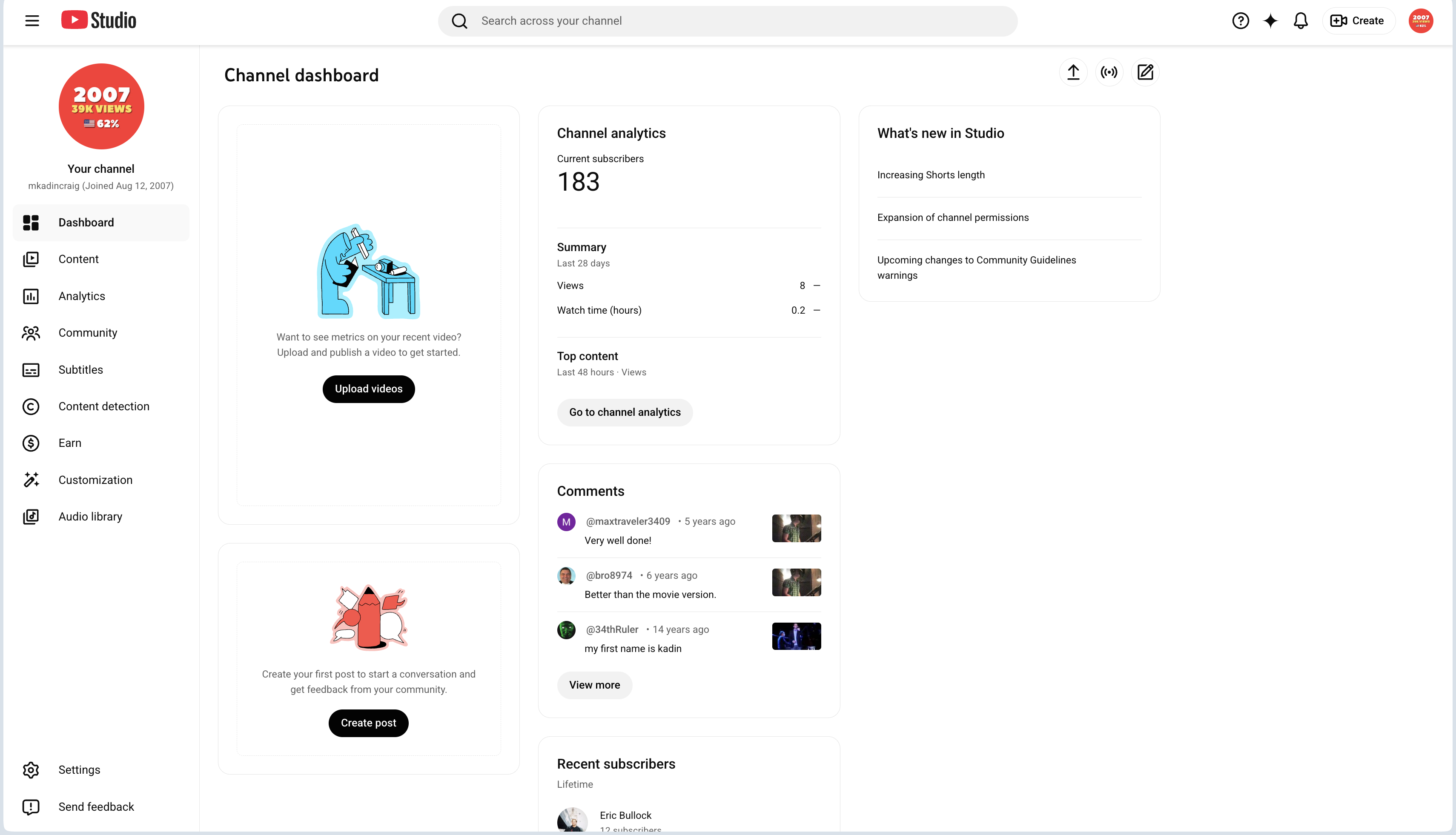
Task: Click the large channel profile picture
Action: click(102, 107)
